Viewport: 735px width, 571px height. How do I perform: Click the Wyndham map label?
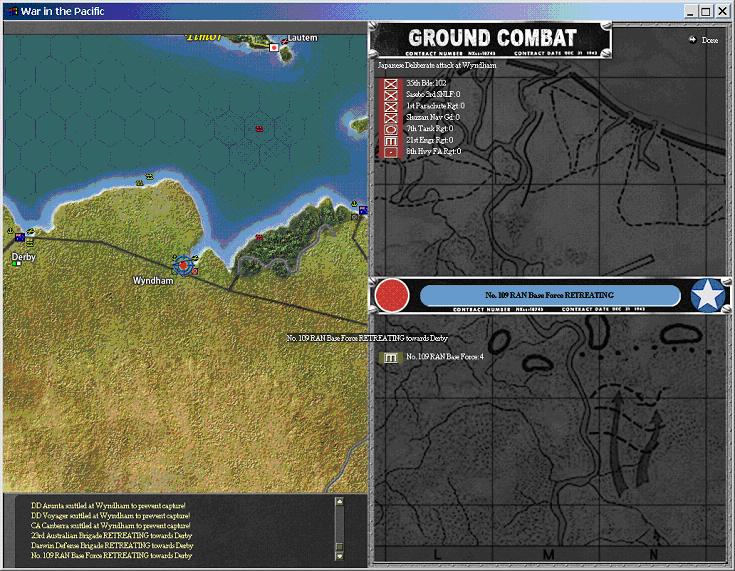153,281
